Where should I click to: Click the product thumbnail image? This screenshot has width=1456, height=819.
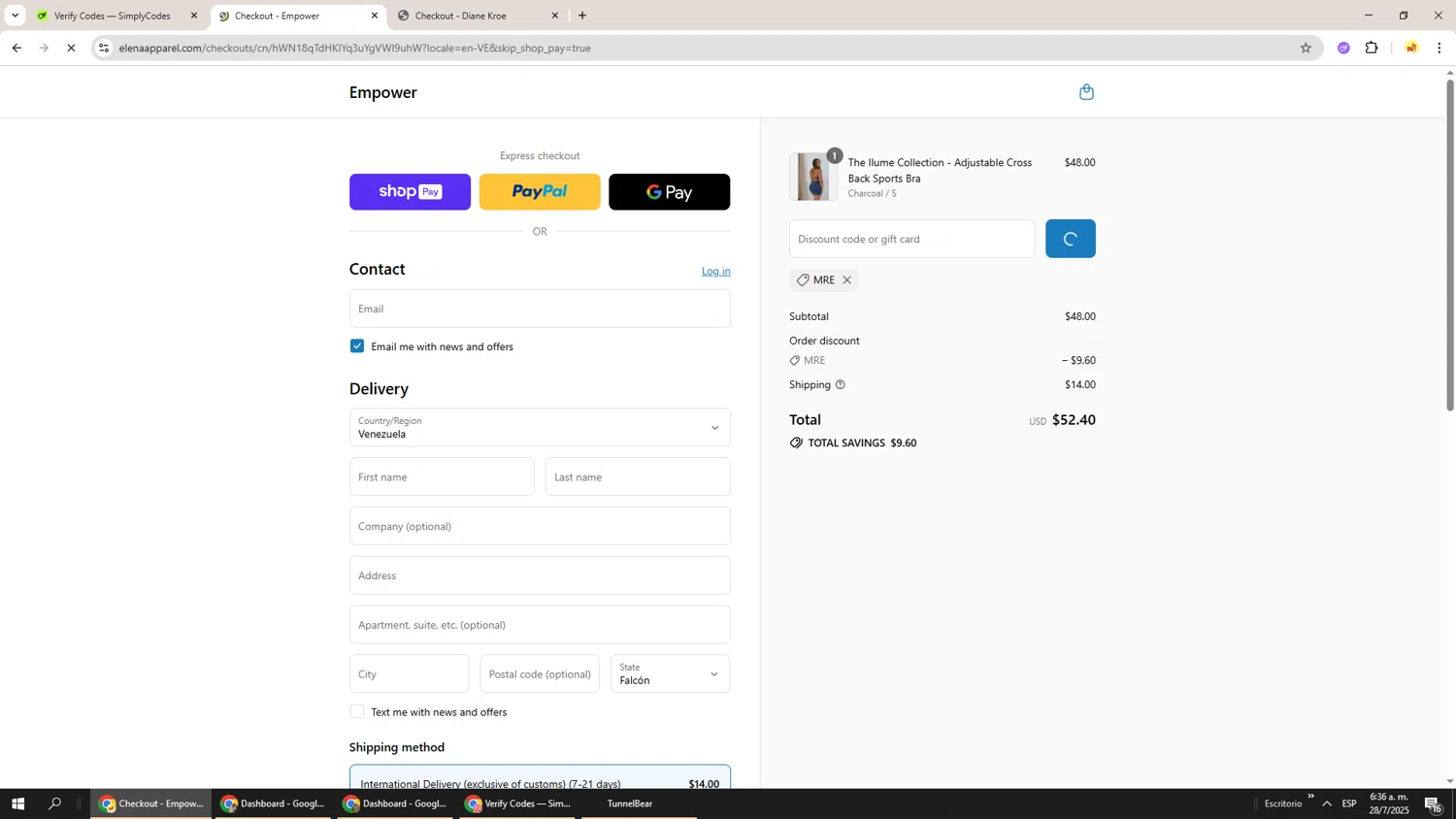click(813, 177)
